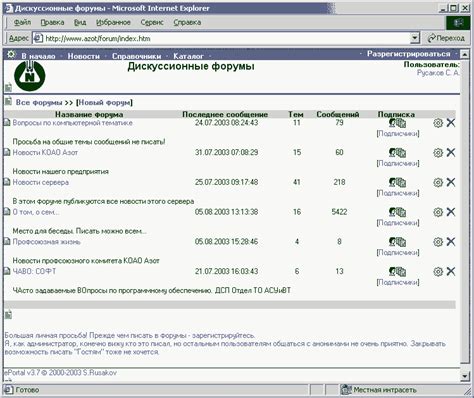The height and width of the screenshot is (398, 474).
Task: Open the Профсоюзная жизнь forum
Action: click(x=47, y=241)
